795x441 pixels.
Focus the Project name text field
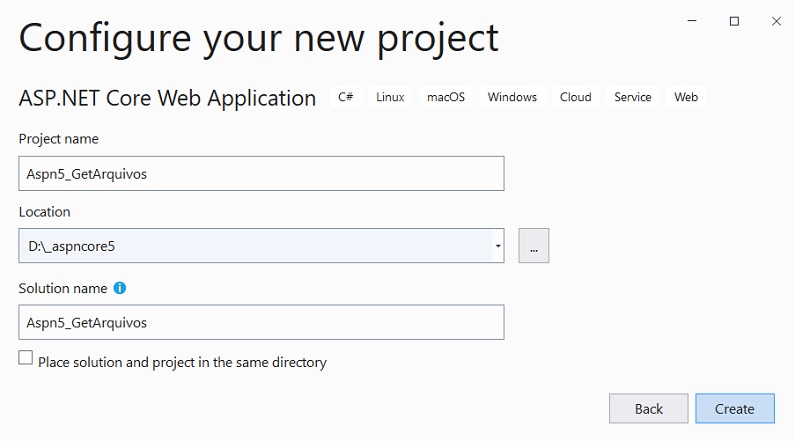(261, 174)
